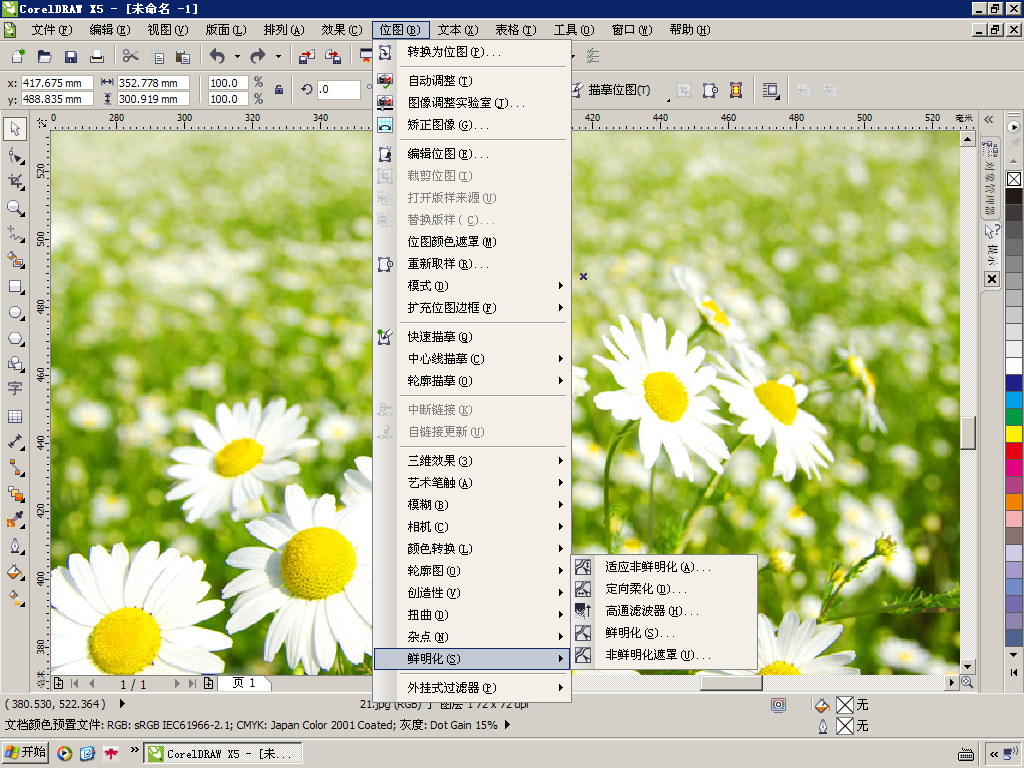Viewport: 1024px width, 768px height.
Task: Click the Print icon in toolbar
Action: click(97, 57)
